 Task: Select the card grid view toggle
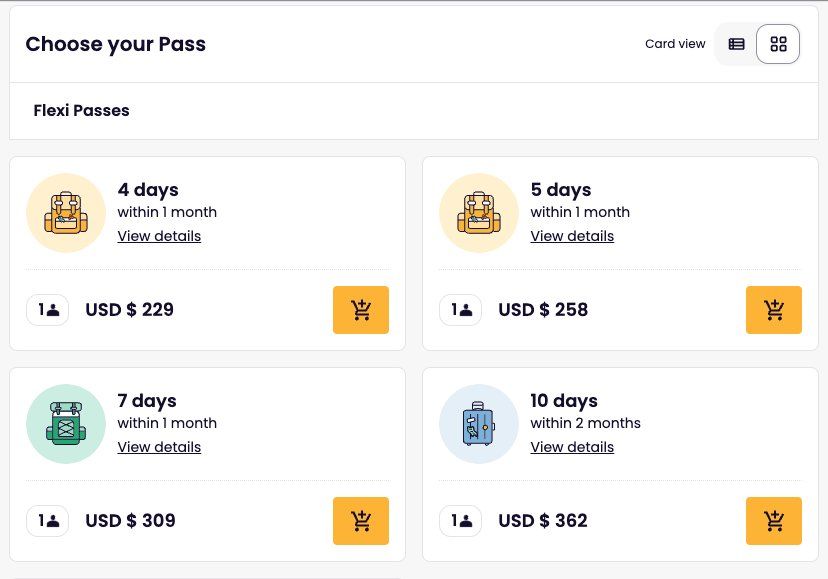(x=778, y=44)
